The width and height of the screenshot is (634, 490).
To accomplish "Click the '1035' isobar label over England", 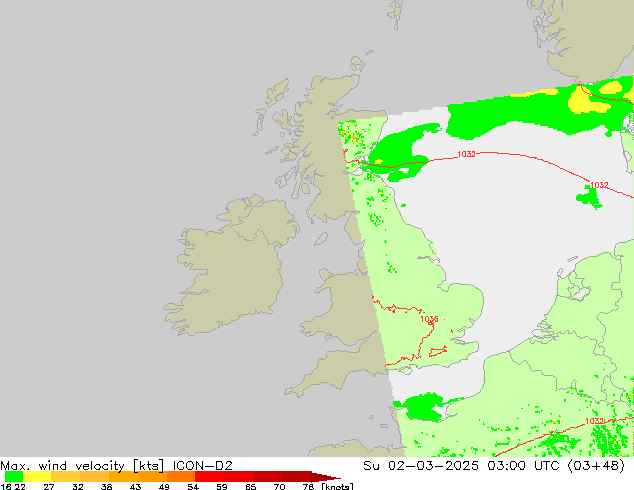I will (429, 319).
